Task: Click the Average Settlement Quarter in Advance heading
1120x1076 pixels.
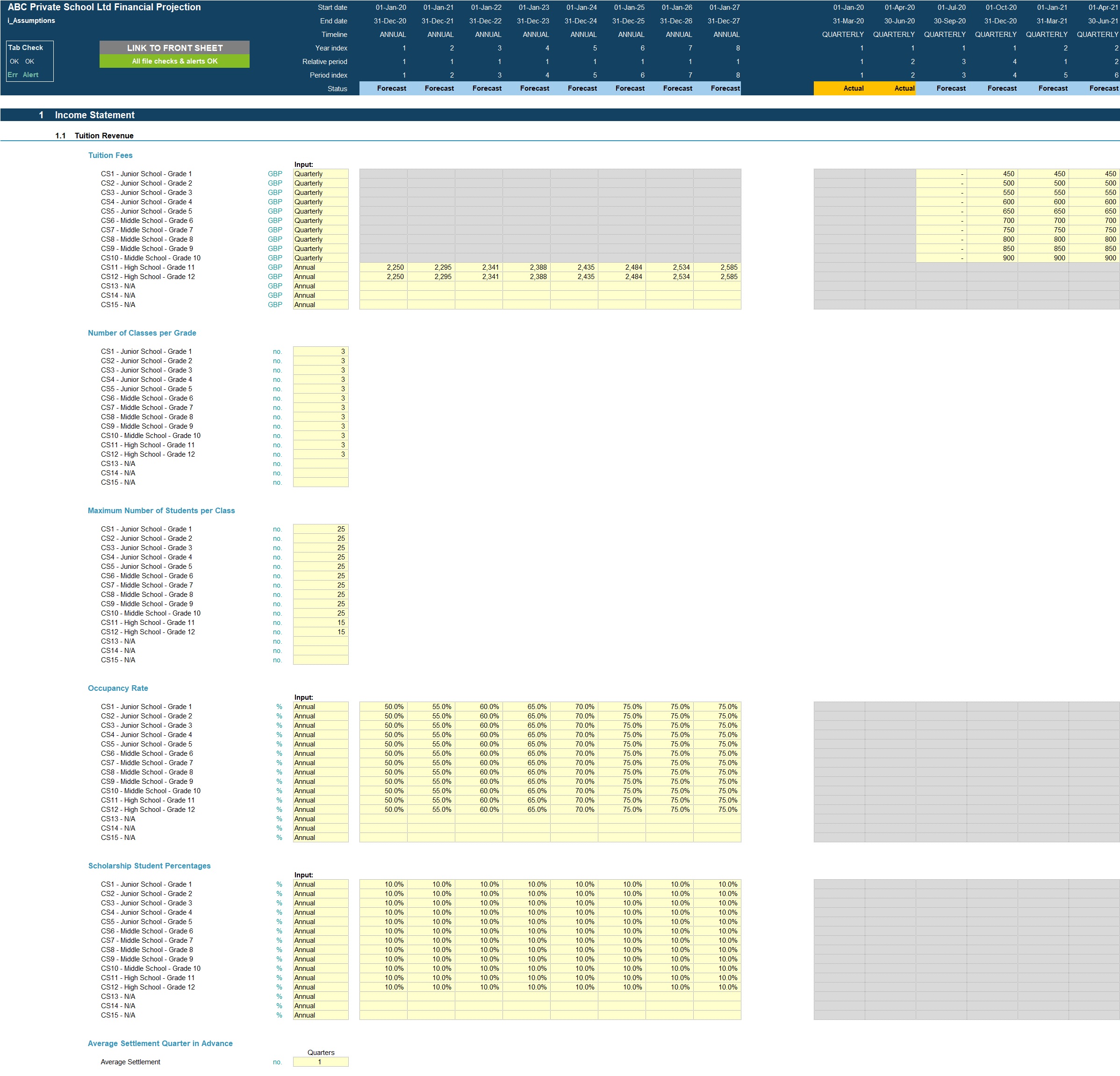Action: pos(160,1044)
